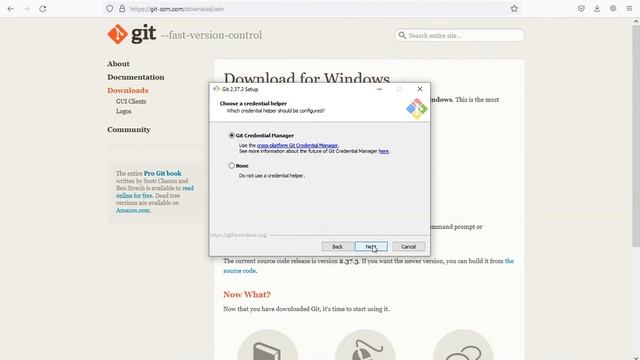The image size is (640, 360).
Task: Open the browser hamburger menu
Action: pos(629,9)
